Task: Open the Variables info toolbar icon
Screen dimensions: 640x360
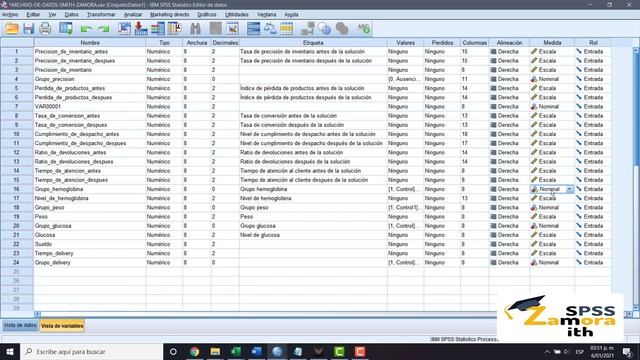Action: pyautogui.click(x=158, y=29)
